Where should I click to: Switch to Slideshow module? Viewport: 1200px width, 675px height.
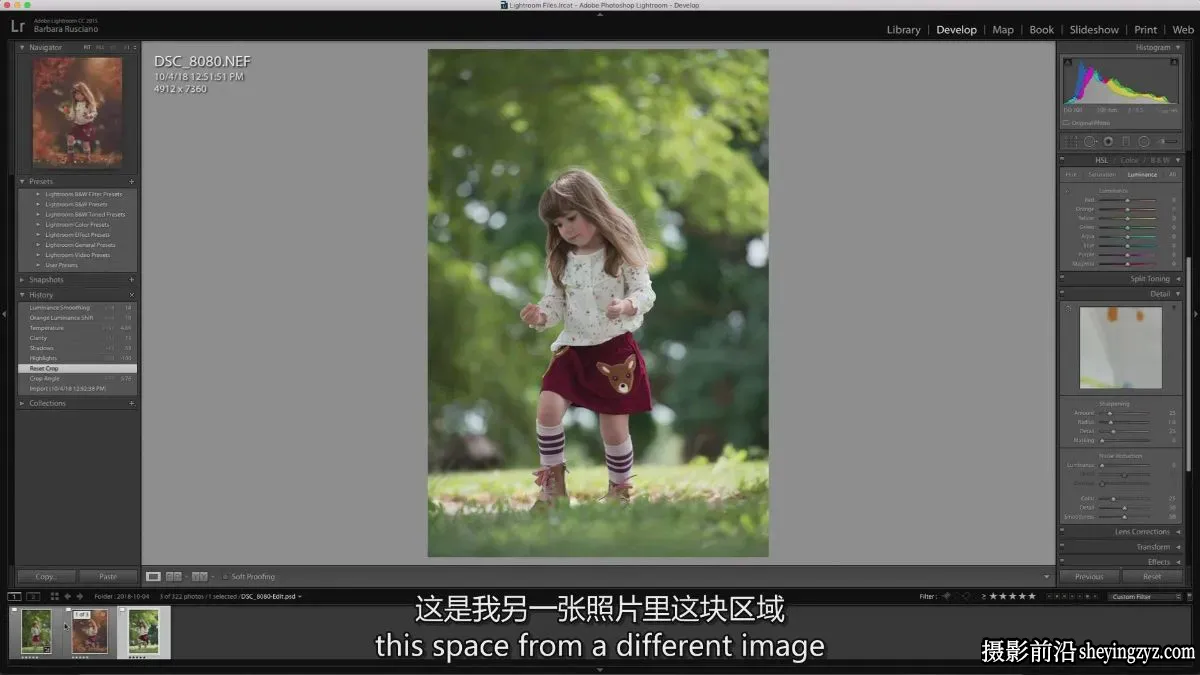pos(1094,30)
